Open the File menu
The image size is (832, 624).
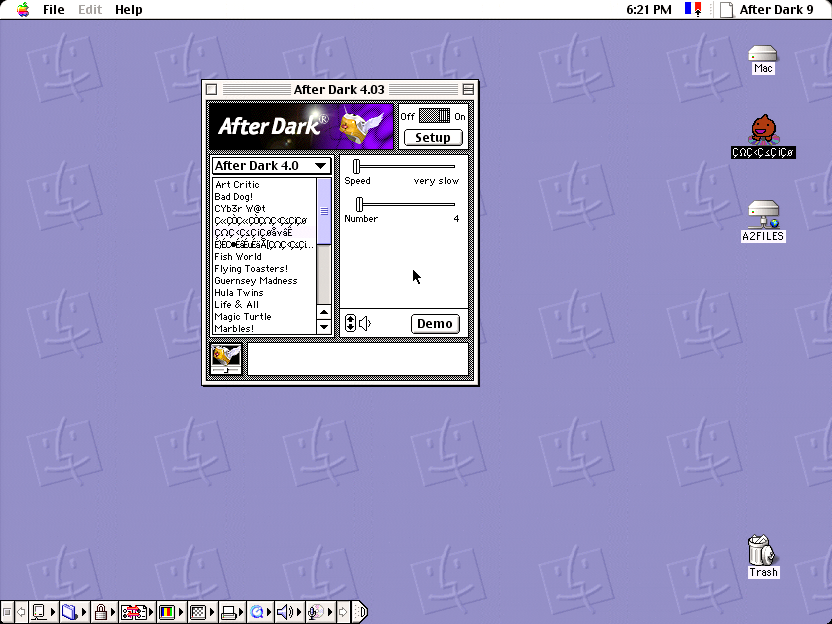tap(54, 10)
